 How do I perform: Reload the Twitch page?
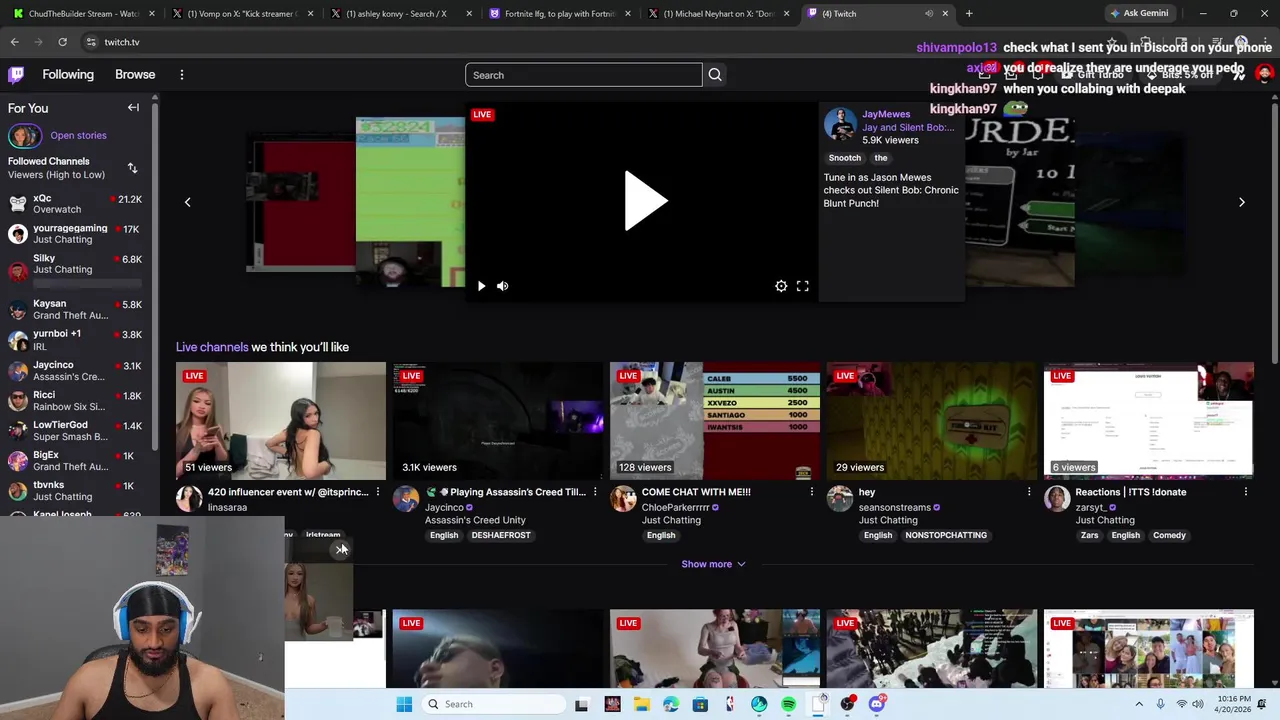62,42
